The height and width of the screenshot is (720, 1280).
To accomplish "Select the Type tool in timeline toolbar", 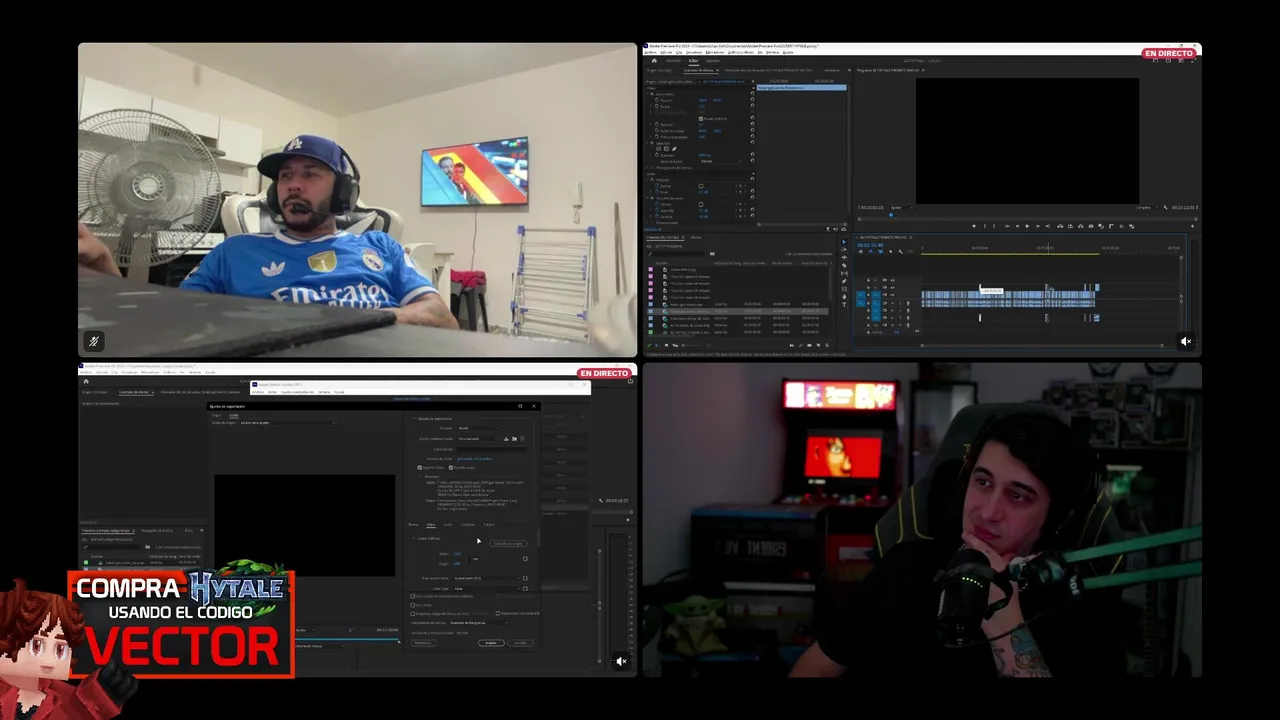I will point(844,305).
